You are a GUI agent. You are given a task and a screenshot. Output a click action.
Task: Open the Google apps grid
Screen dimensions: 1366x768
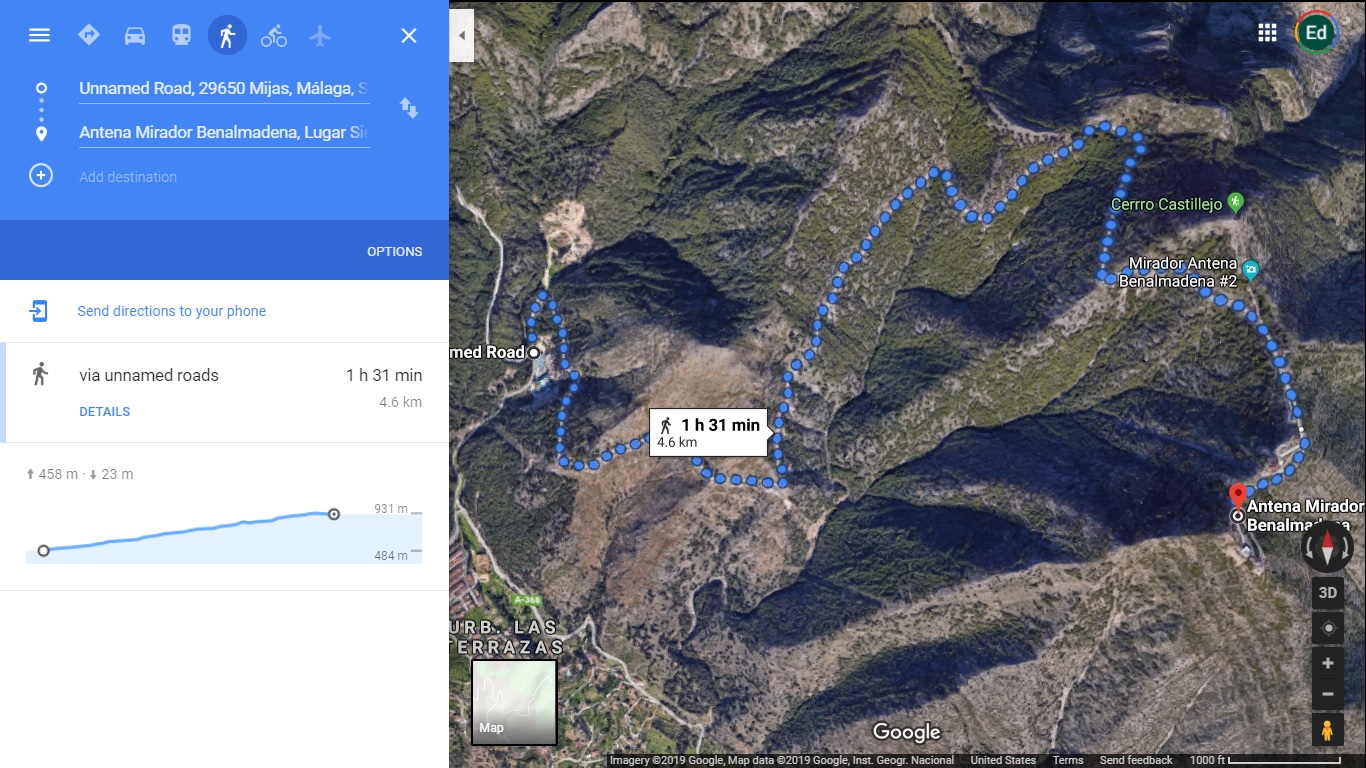coord(1267,33)
